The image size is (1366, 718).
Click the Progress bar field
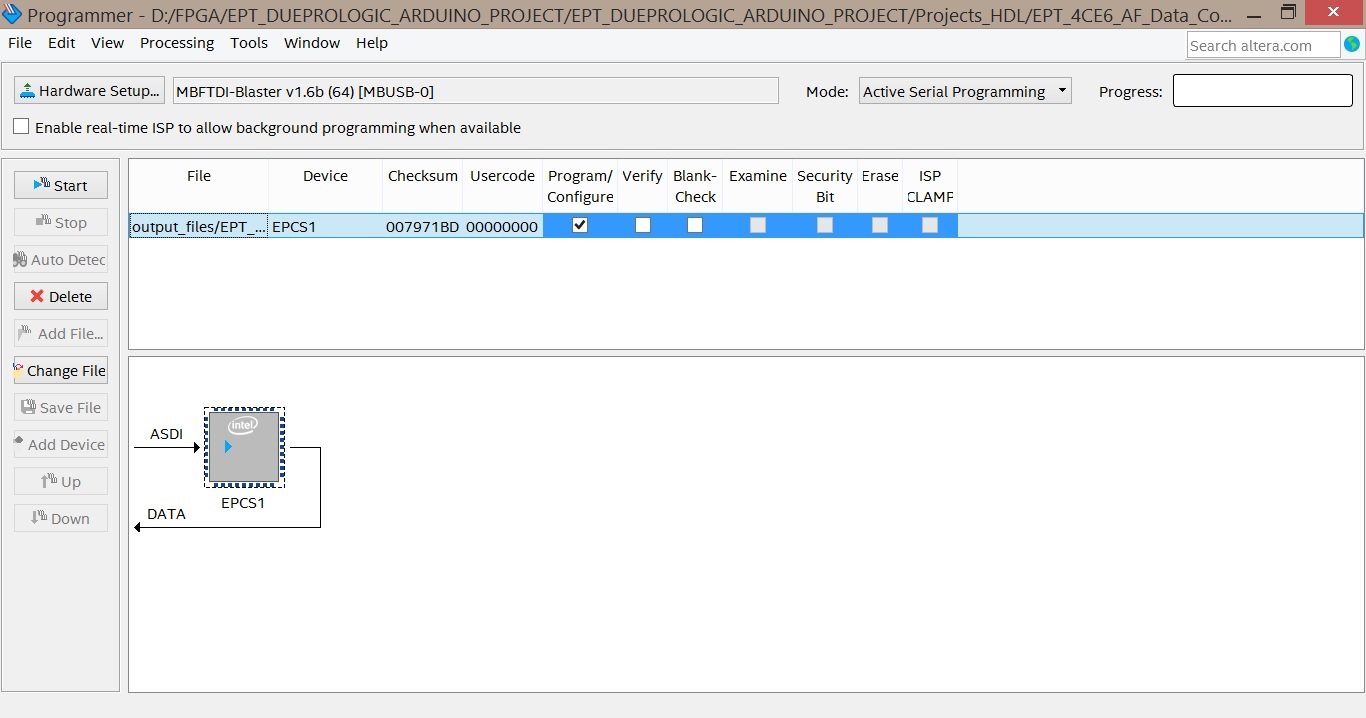point(1262,91)
